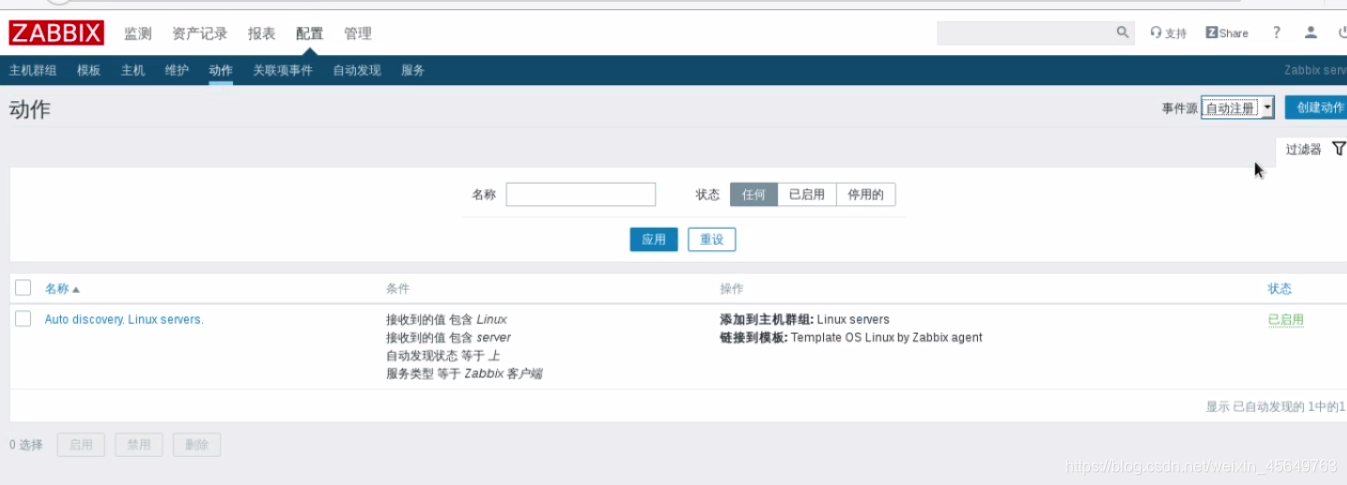Toggle the 已启用 status link in row
This screenshot has width=1347, height=485.
tap(1286, 319)
